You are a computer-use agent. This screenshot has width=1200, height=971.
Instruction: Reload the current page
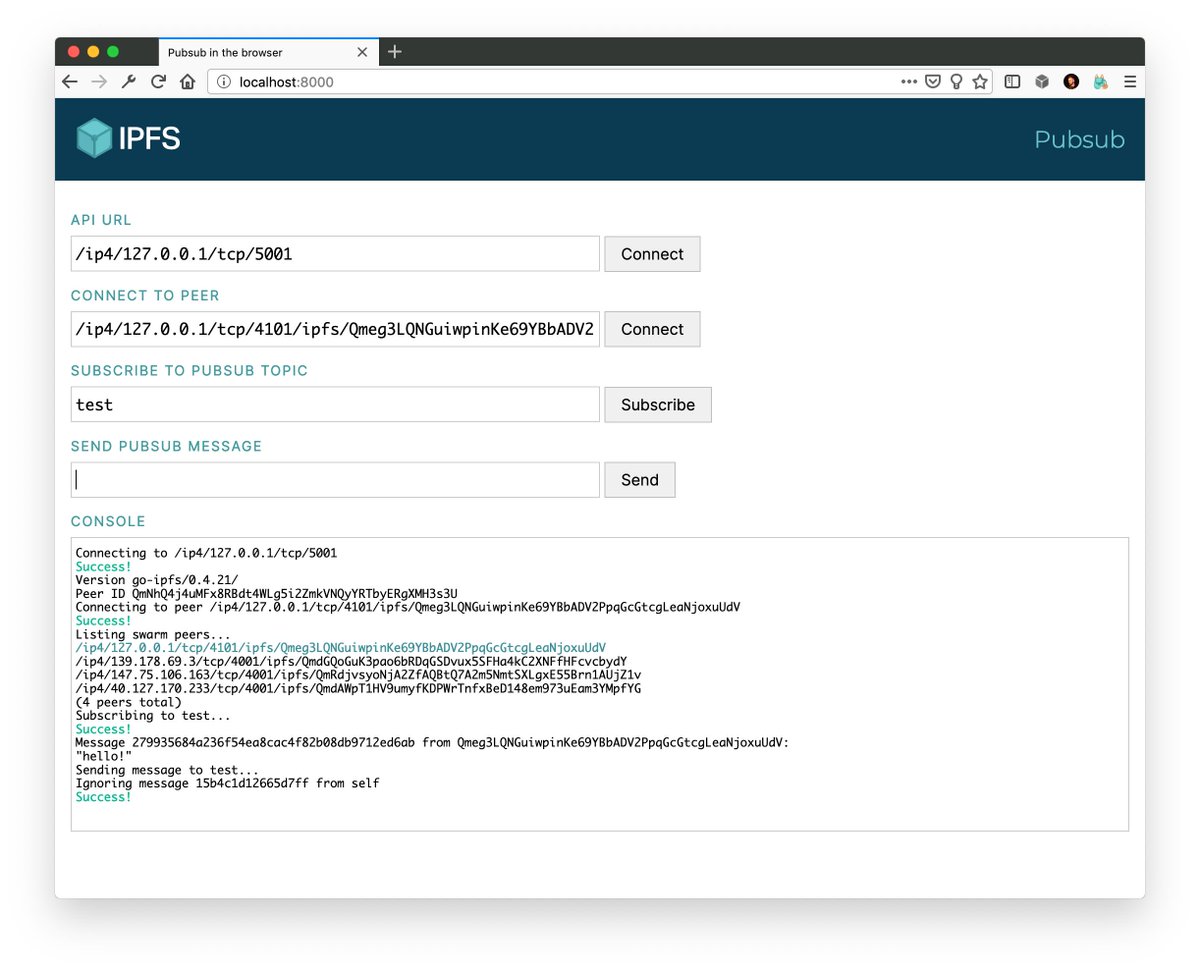(x=158, y=82)
